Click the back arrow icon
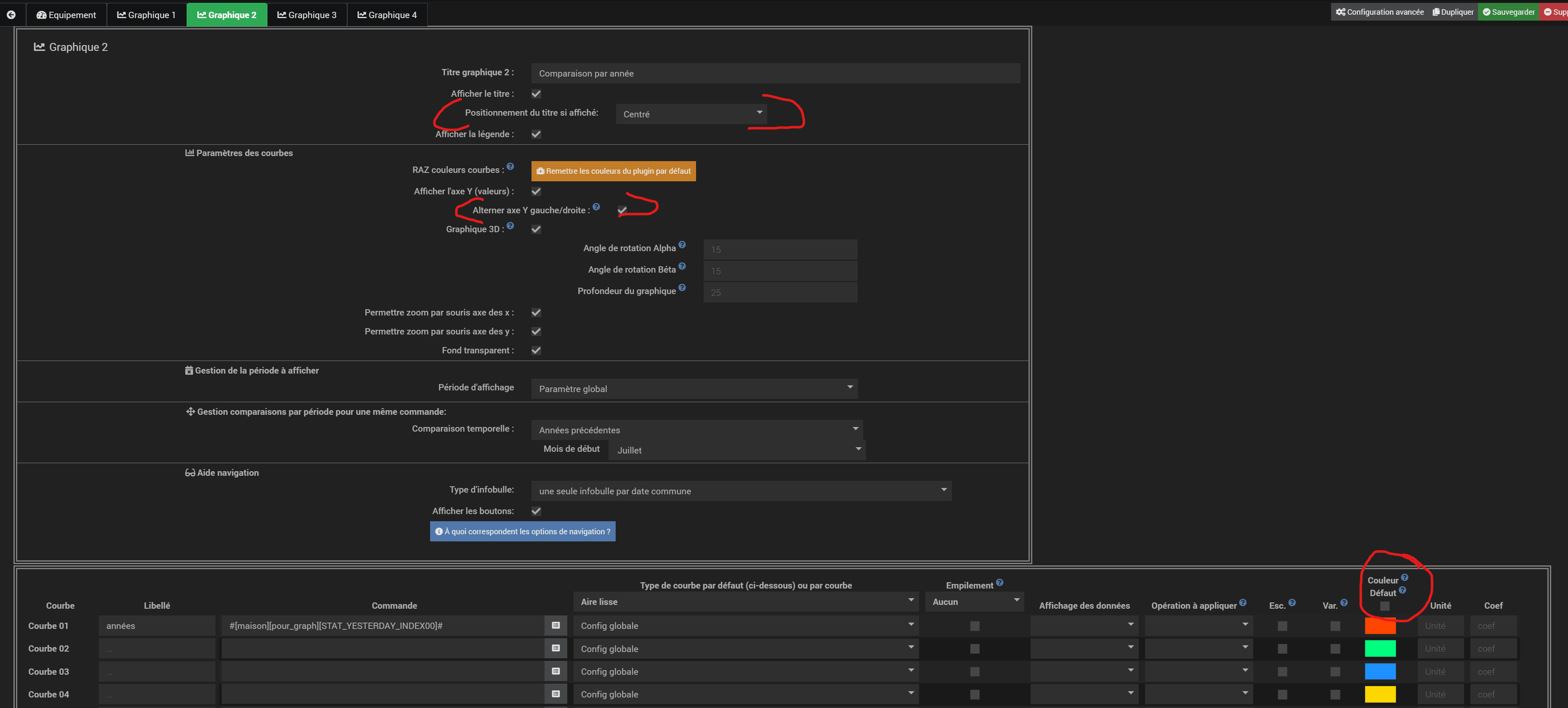The image size is (1568, 708). [x=11, y=15]
